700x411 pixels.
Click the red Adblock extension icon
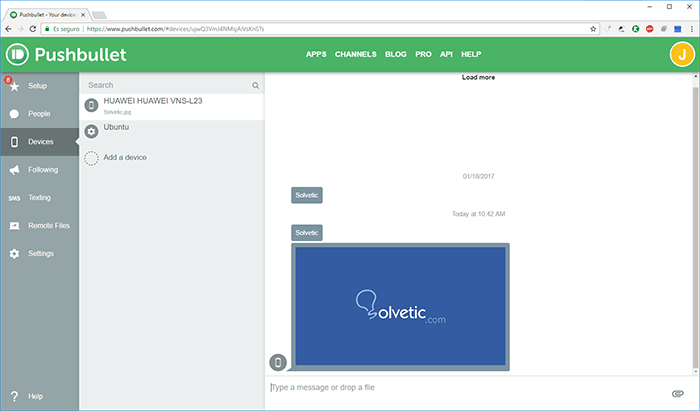650,29
